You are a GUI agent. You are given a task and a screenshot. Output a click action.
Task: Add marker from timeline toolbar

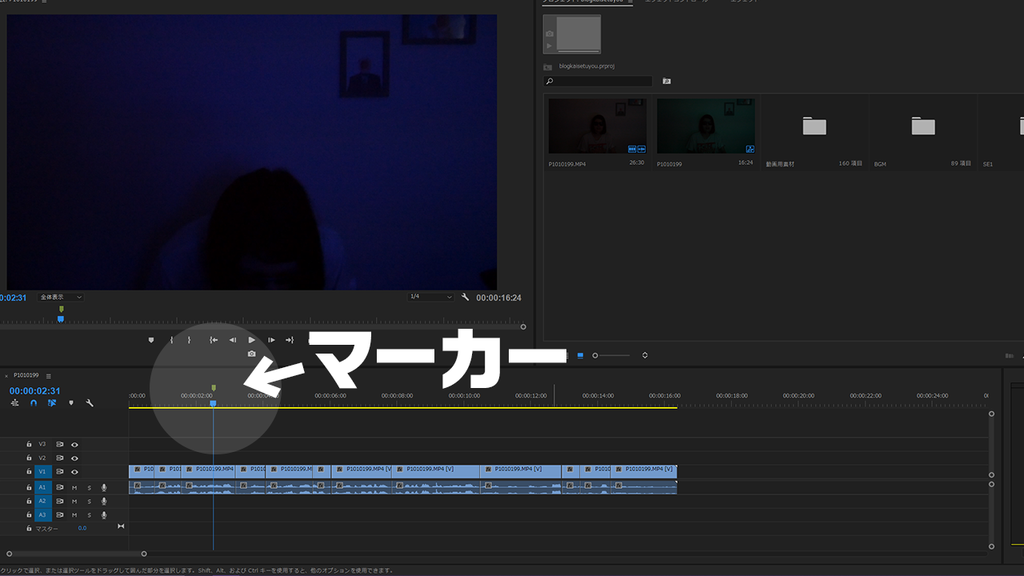(x=71, y=403)
